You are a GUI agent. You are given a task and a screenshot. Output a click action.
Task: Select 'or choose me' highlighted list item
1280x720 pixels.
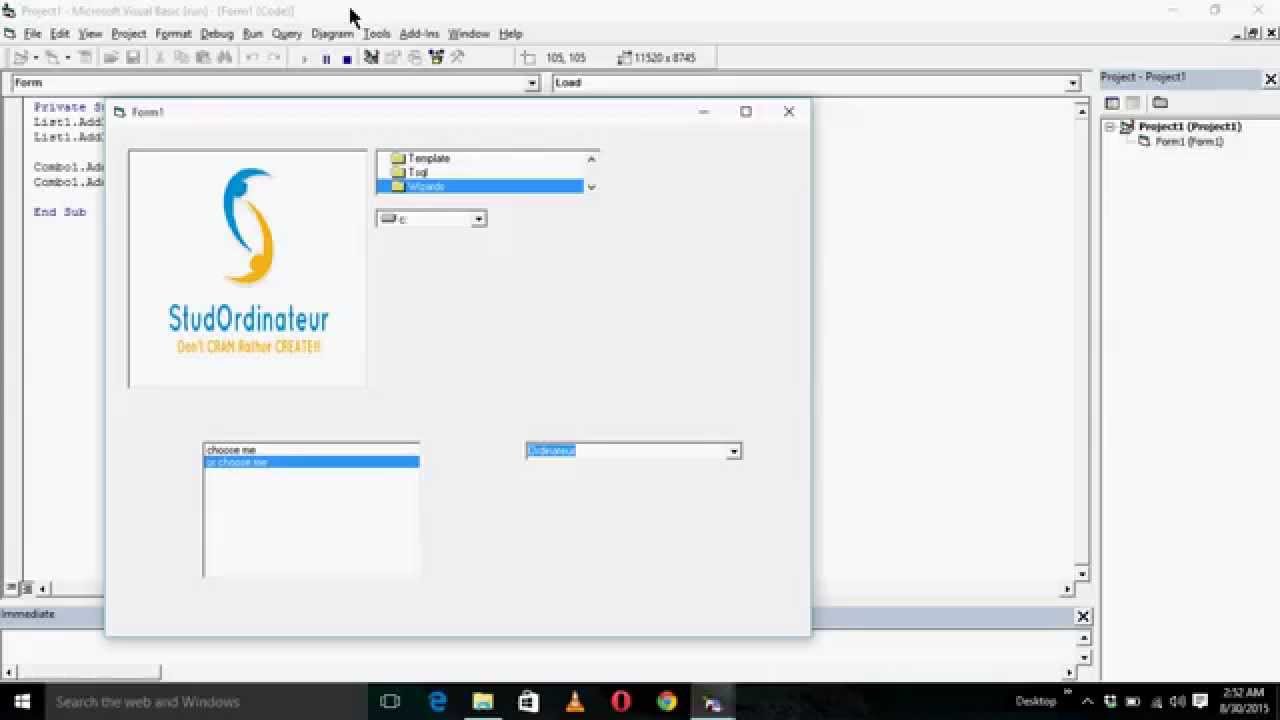point(311,462)
